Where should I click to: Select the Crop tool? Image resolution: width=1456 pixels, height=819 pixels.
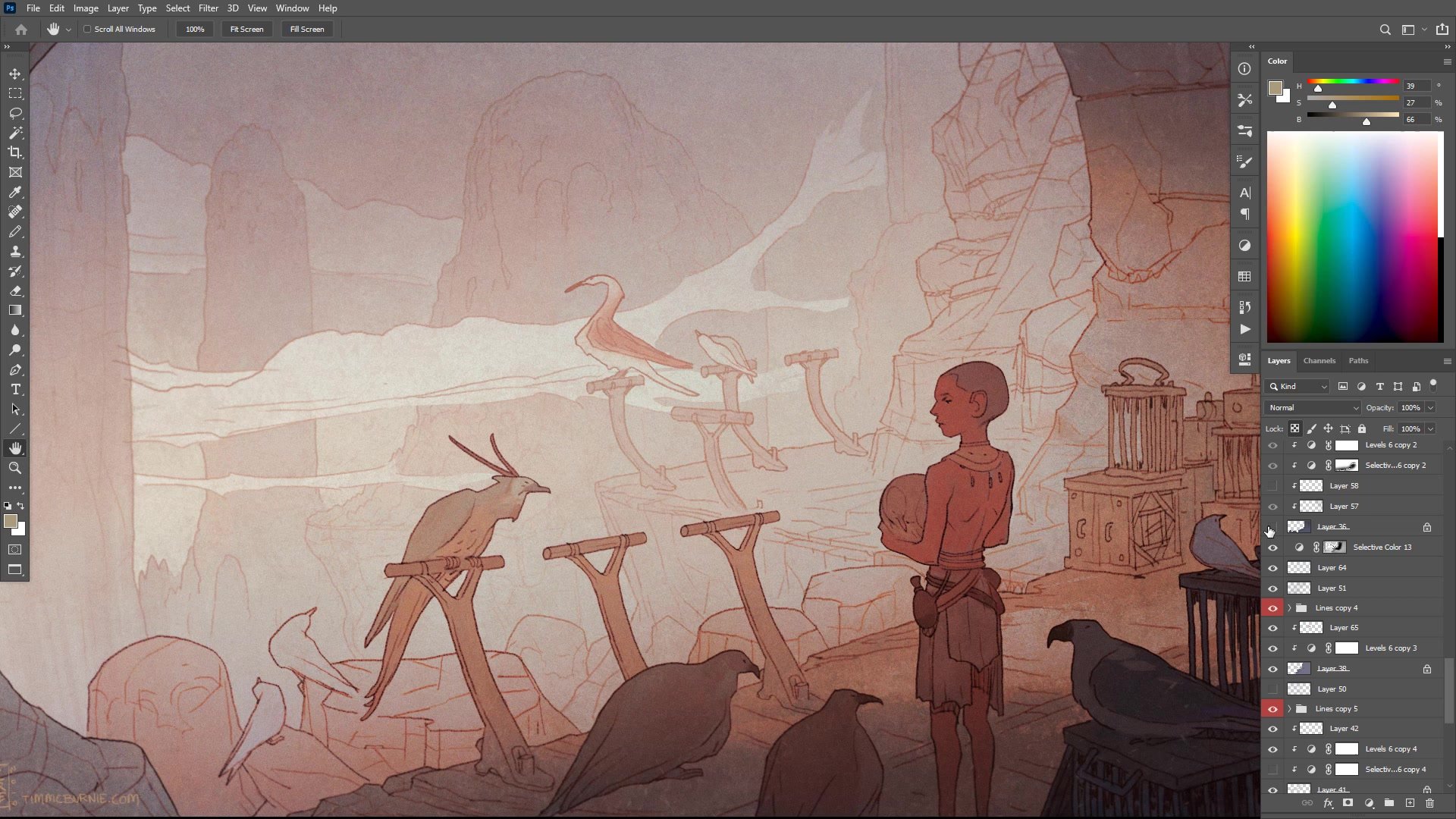(x=15, y=152)
